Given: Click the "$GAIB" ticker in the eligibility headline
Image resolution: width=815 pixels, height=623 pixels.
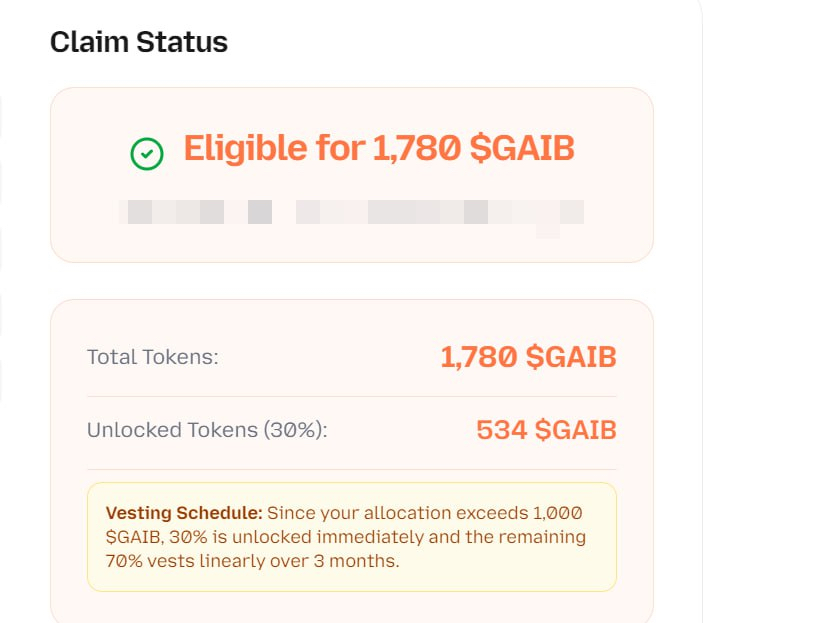Looking at the screenshot, I should [522, 149].
